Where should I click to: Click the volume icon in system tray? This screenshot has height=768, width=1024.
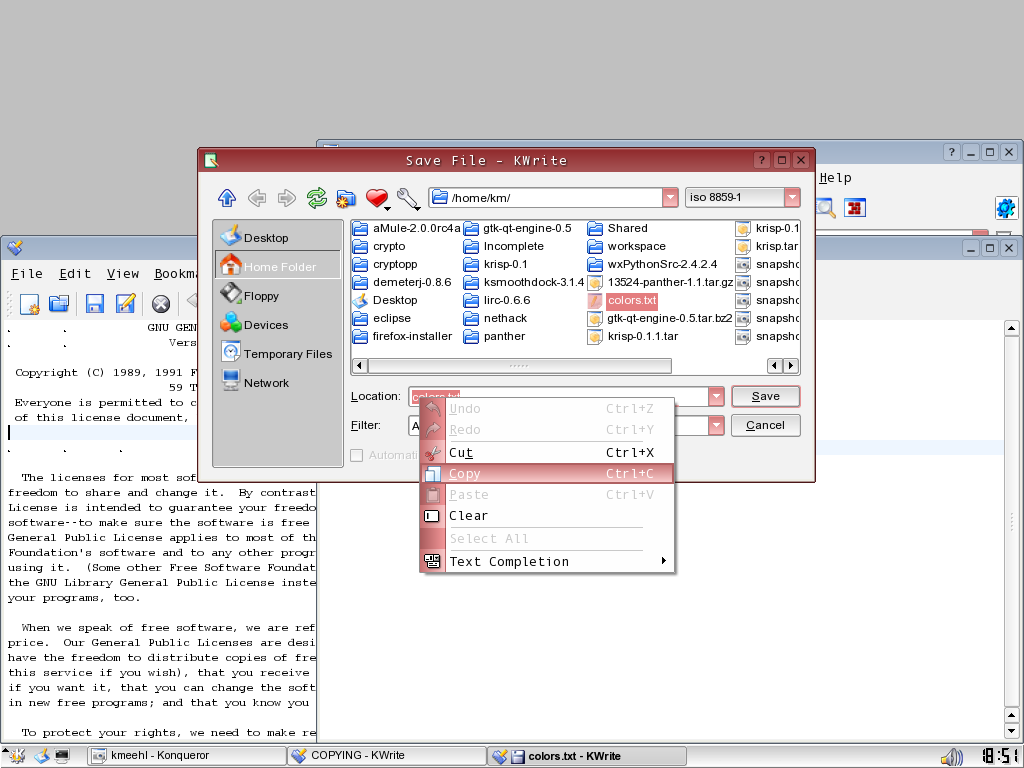[x=952, y=757]
